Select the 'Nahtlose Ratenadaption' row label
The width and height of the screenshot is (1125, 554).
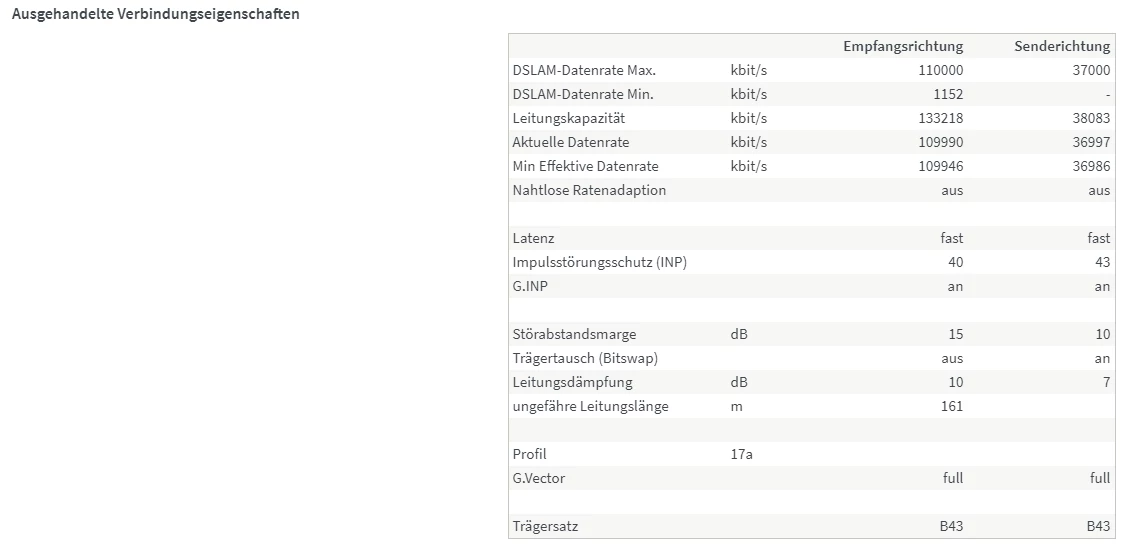pos(589,190)
